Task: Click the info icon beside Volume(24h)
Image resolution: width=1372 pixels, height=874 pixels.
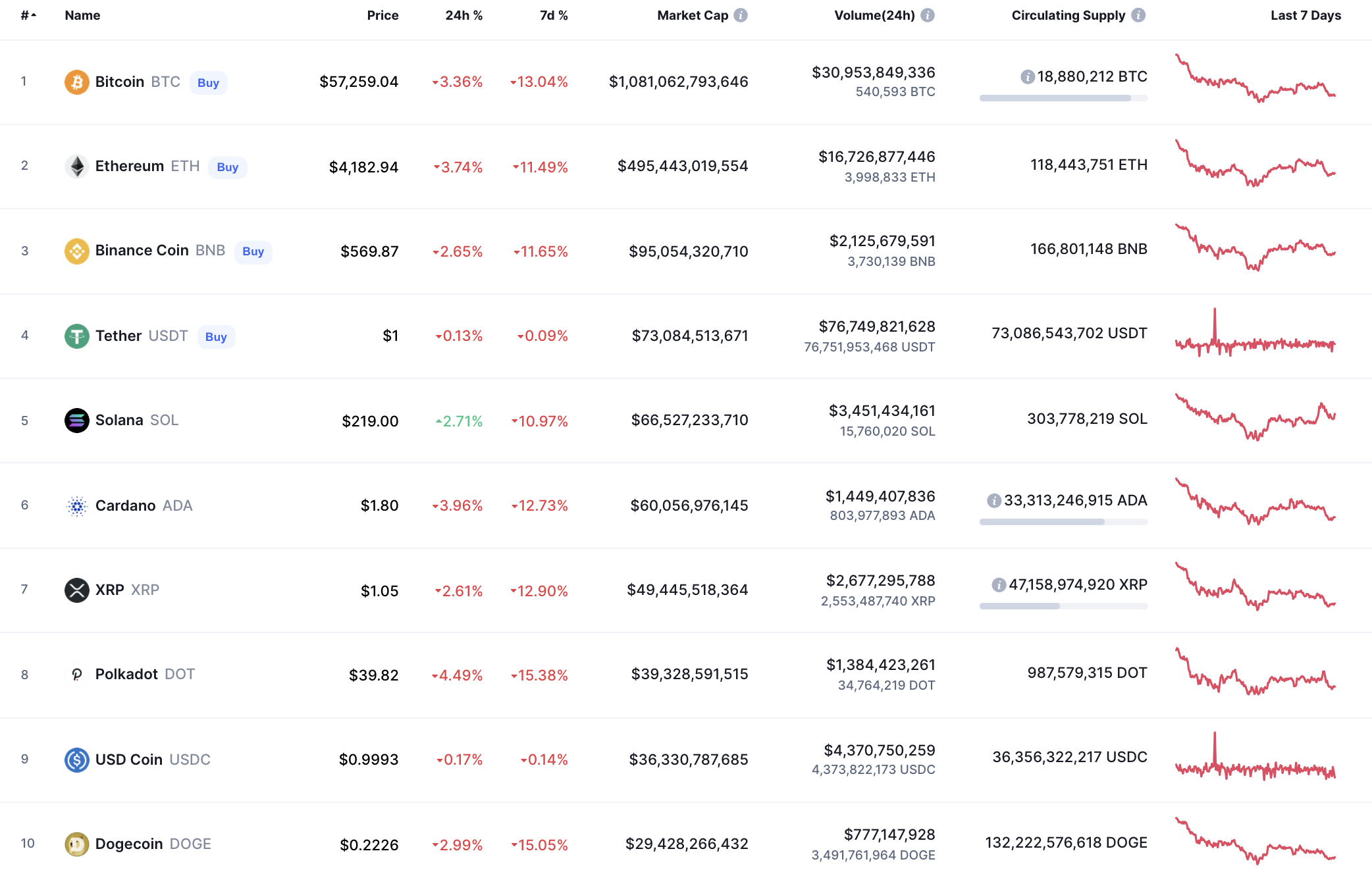Action: (x=928, y=15)
